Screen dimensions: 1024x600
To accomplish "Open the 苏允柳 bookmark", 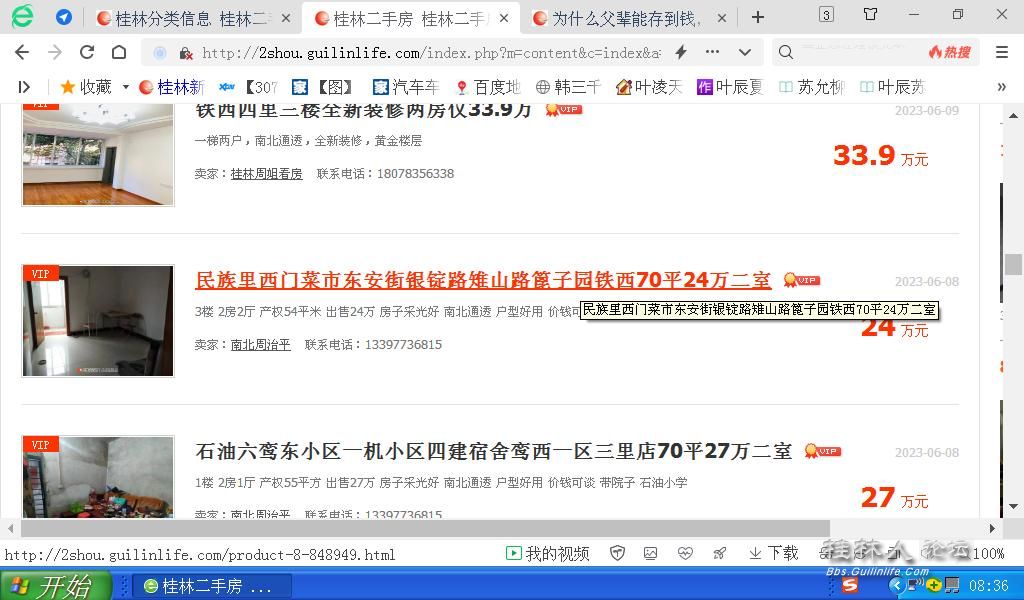I will tap(812, 87).
